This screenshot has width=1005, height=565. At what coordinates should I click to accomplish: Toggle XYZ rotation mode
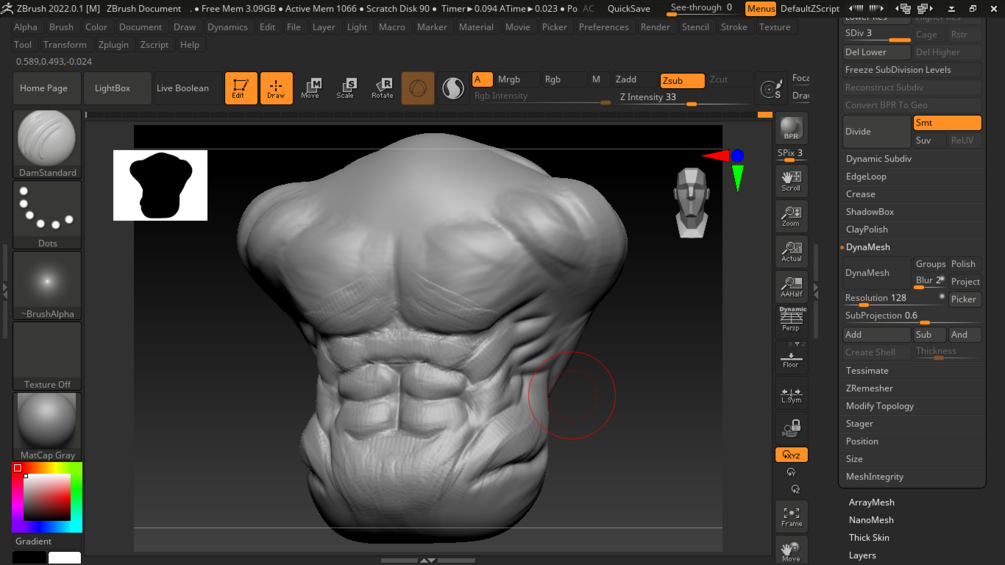coord(791,455)
